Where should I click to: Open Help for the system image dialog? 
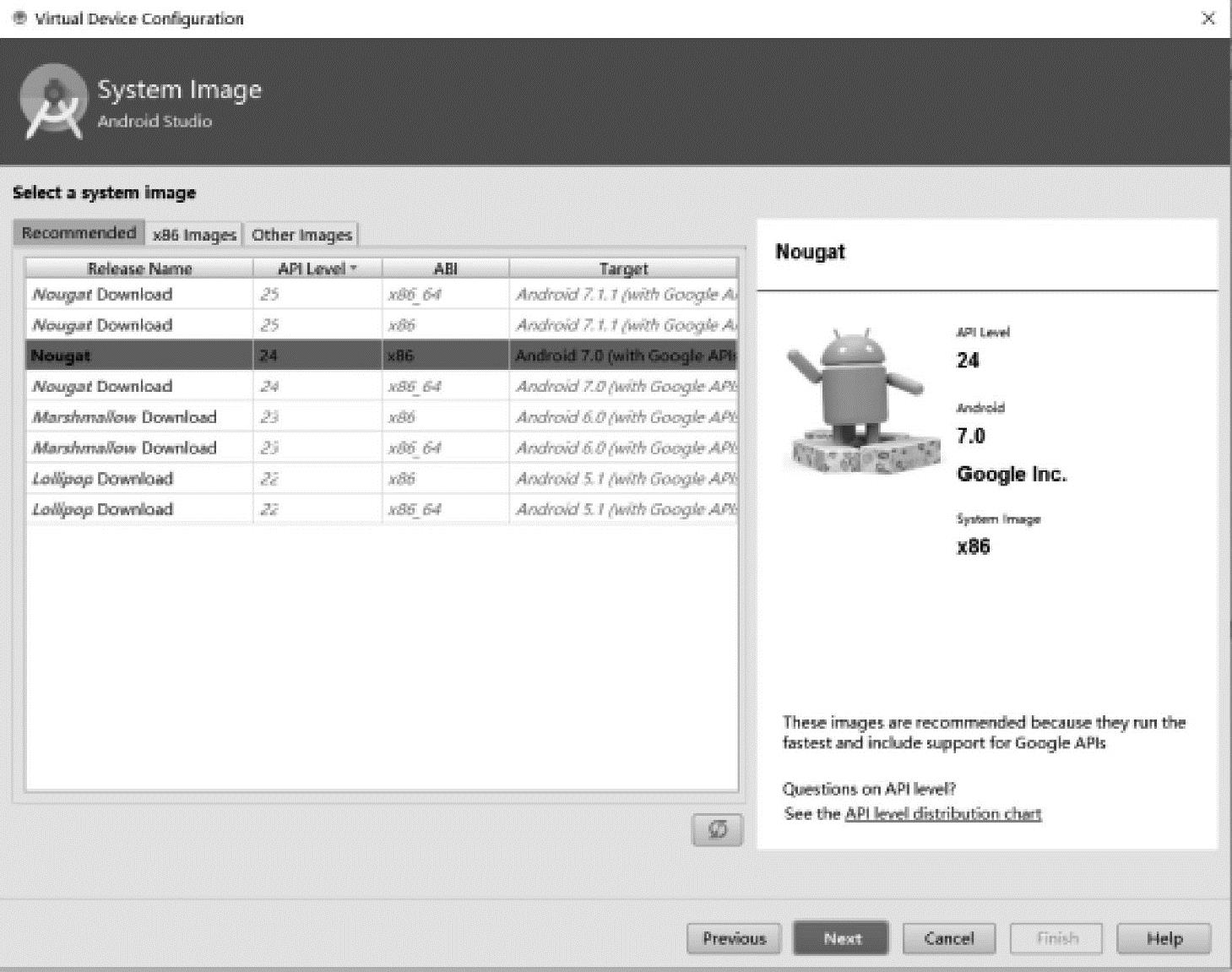(1164, 938)
